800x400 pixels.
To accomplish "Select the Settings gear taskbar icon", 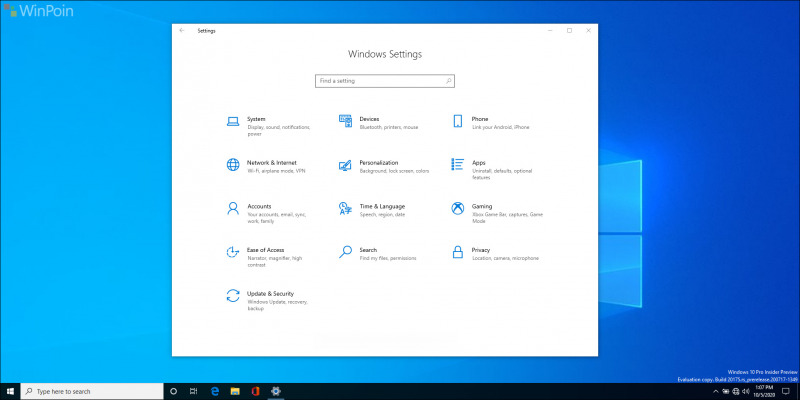I will pyautogui.click(x=276, y=391).
